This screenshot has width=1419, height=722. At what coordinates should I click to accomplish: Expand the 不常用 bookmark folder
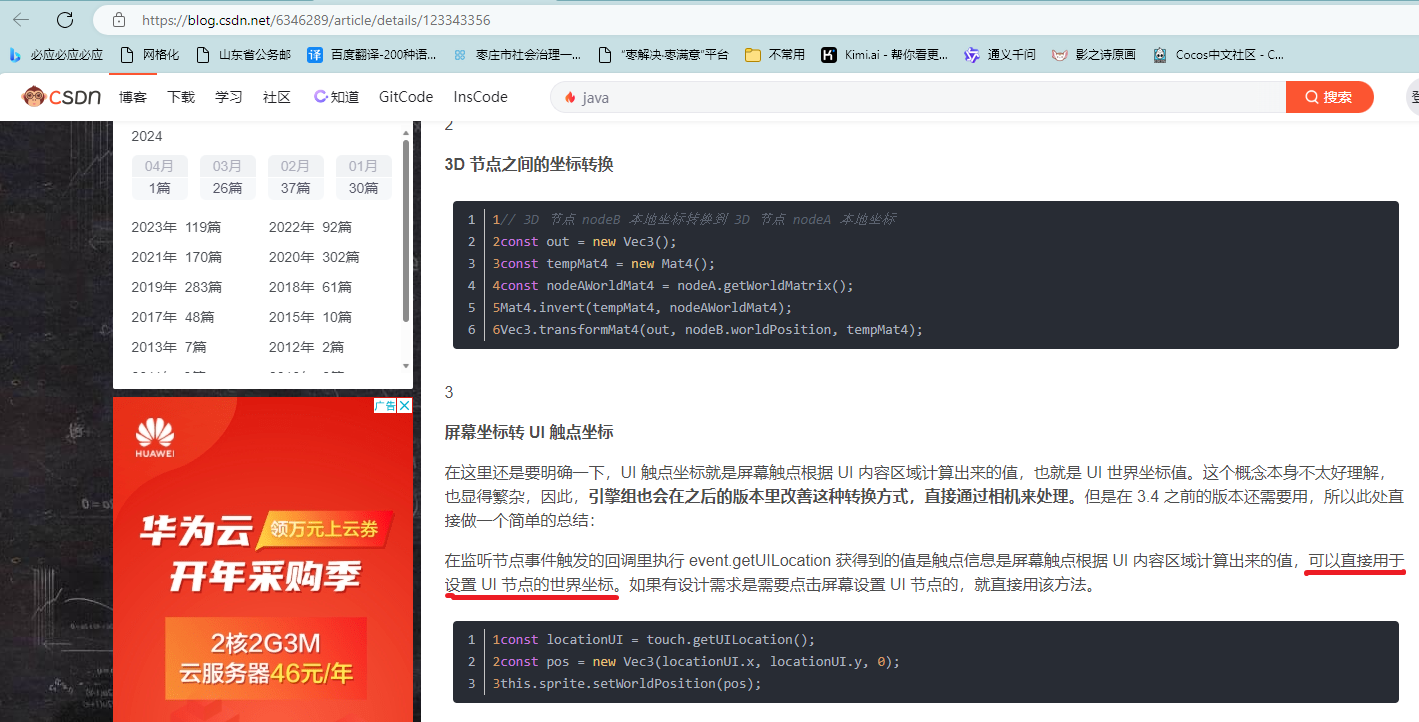tap(775, 55)
